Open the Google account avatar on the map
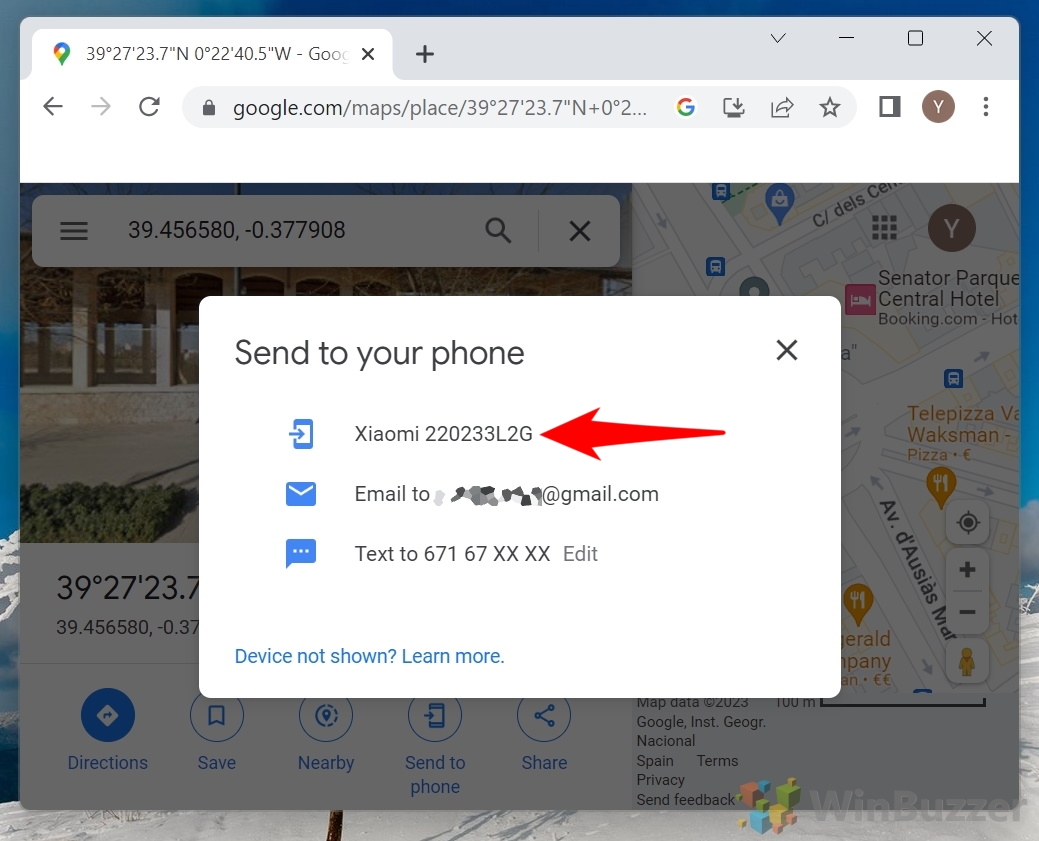The width and height of the screenshot is (1039, 841). pyautogui.click(x=952, y=229)
